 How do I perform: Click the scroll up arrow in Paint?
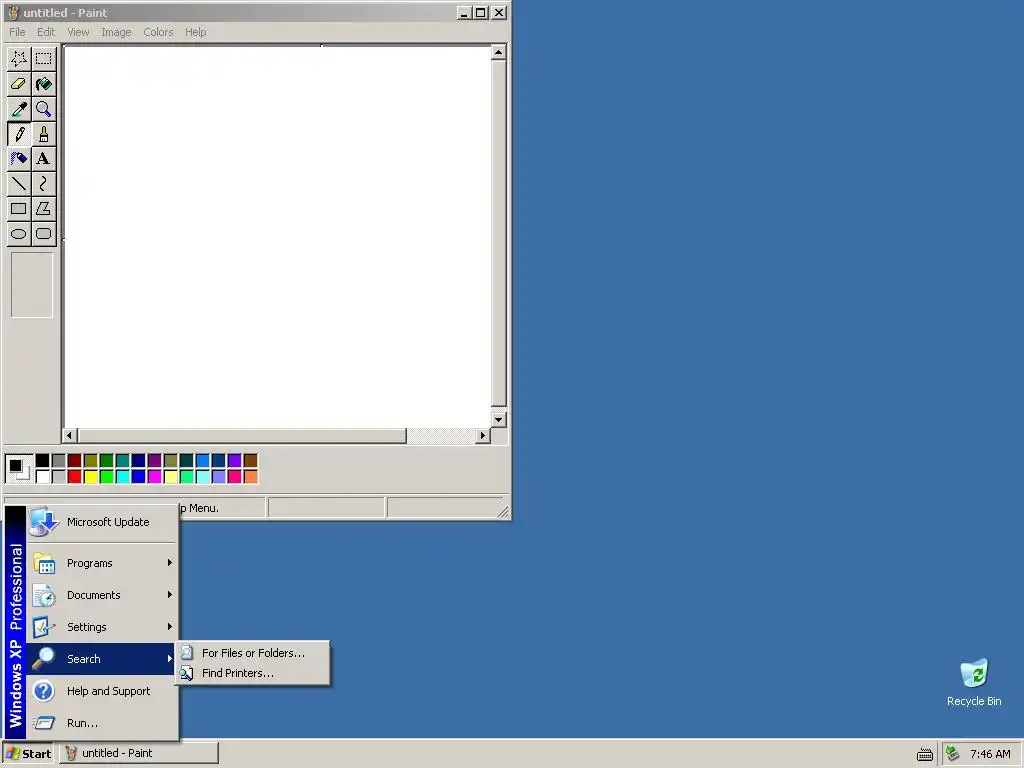pyautogui.click(x=498, y=52)
